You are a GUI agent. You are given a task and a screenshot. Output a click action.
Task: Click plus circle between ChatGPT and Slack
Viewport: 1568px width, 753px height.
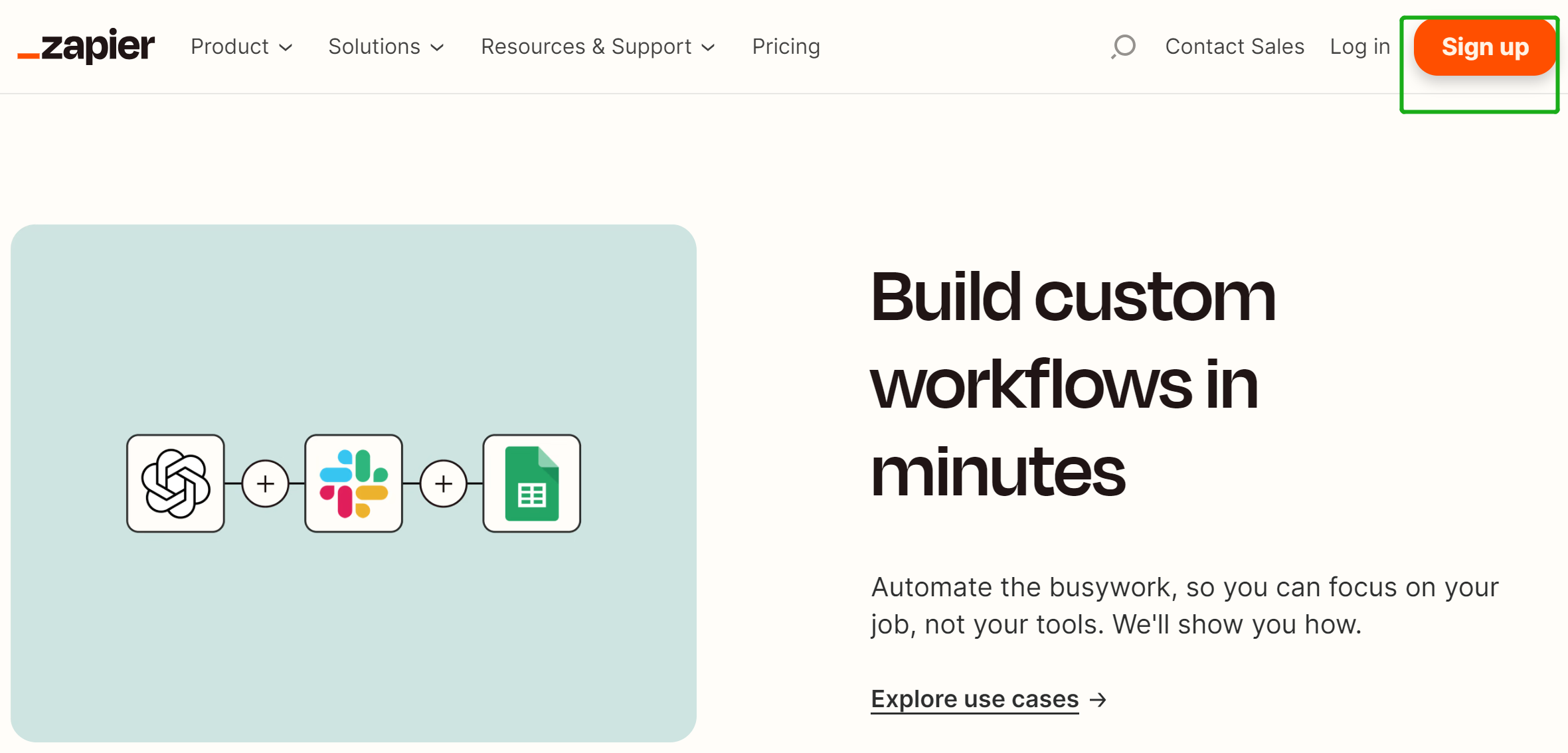(x=265, y=483)
